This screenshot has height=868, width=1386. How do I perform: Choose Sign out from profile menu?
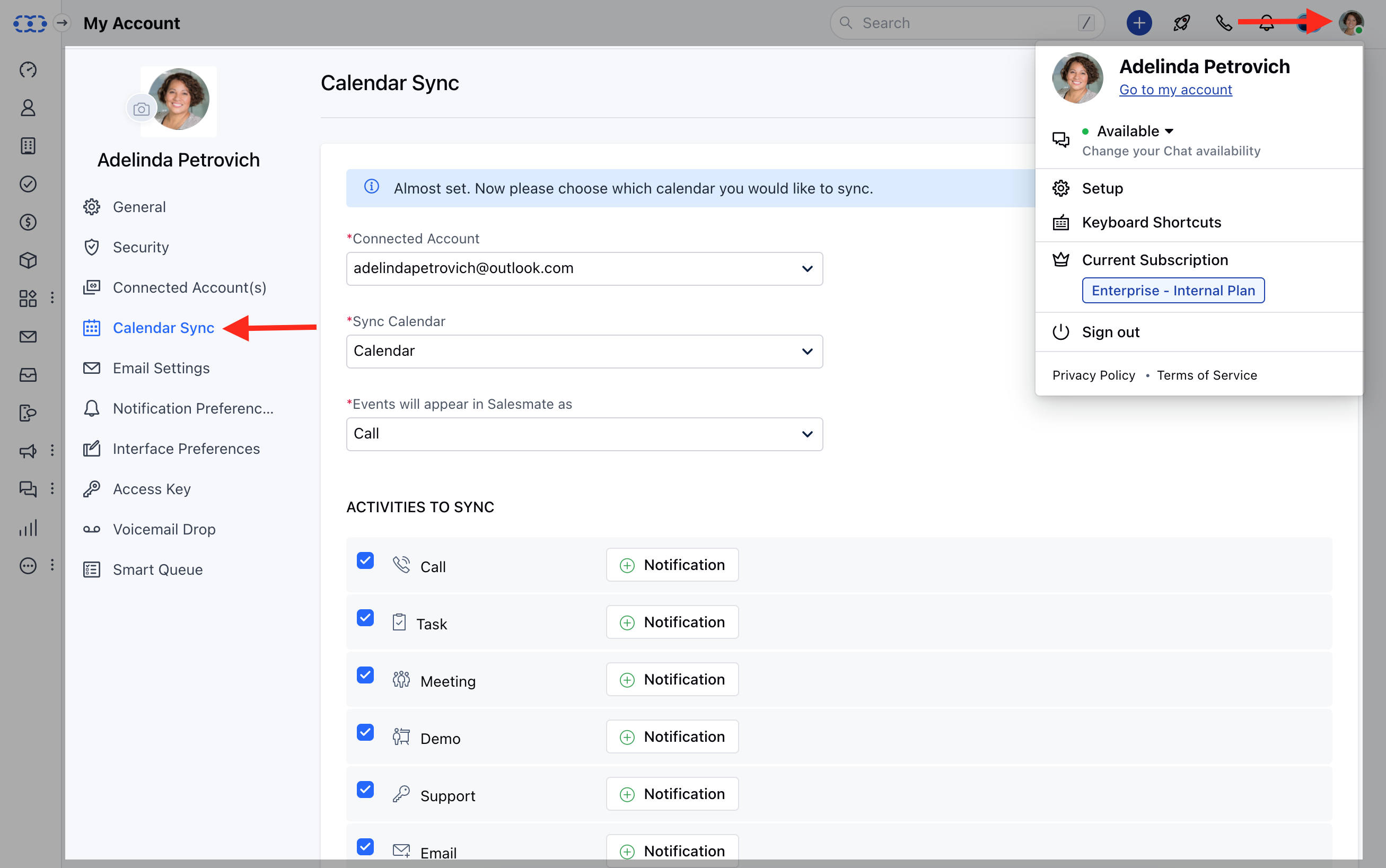click(x=1110, y=332)
